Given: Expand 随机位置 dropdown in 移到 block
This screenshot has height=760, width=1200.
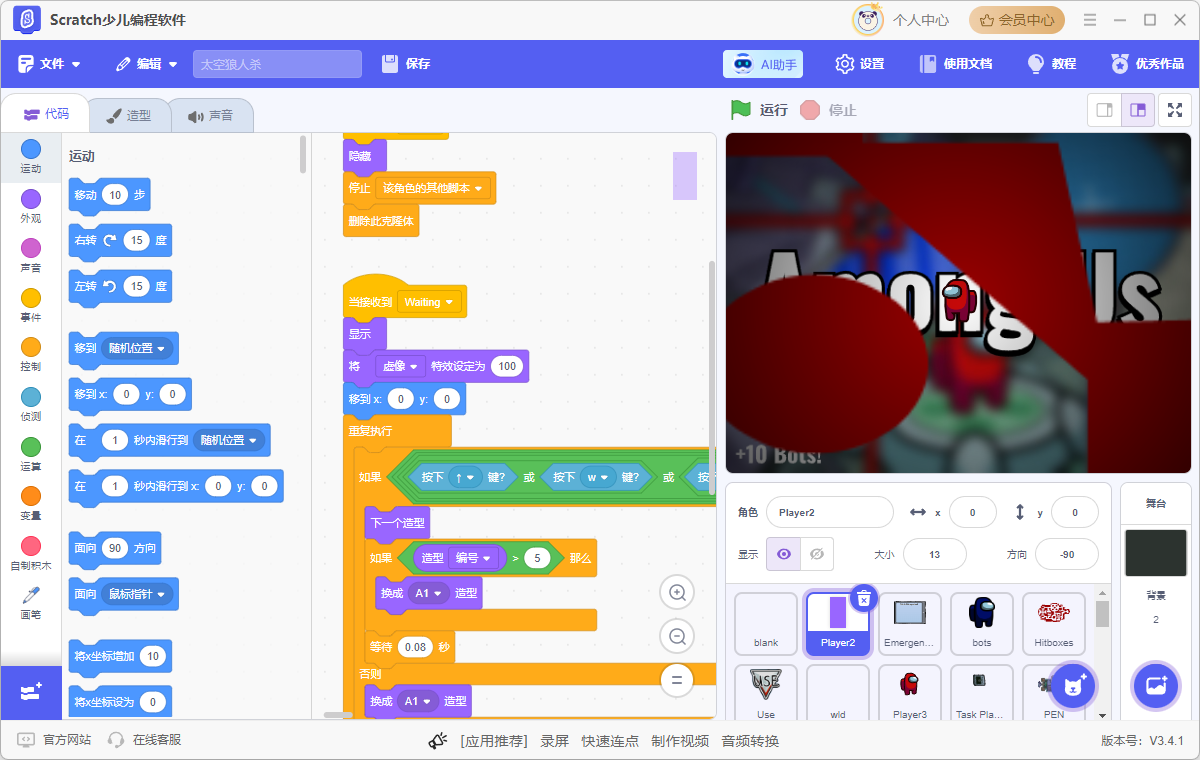Looking at the screenshot, I should coord(138,348).
